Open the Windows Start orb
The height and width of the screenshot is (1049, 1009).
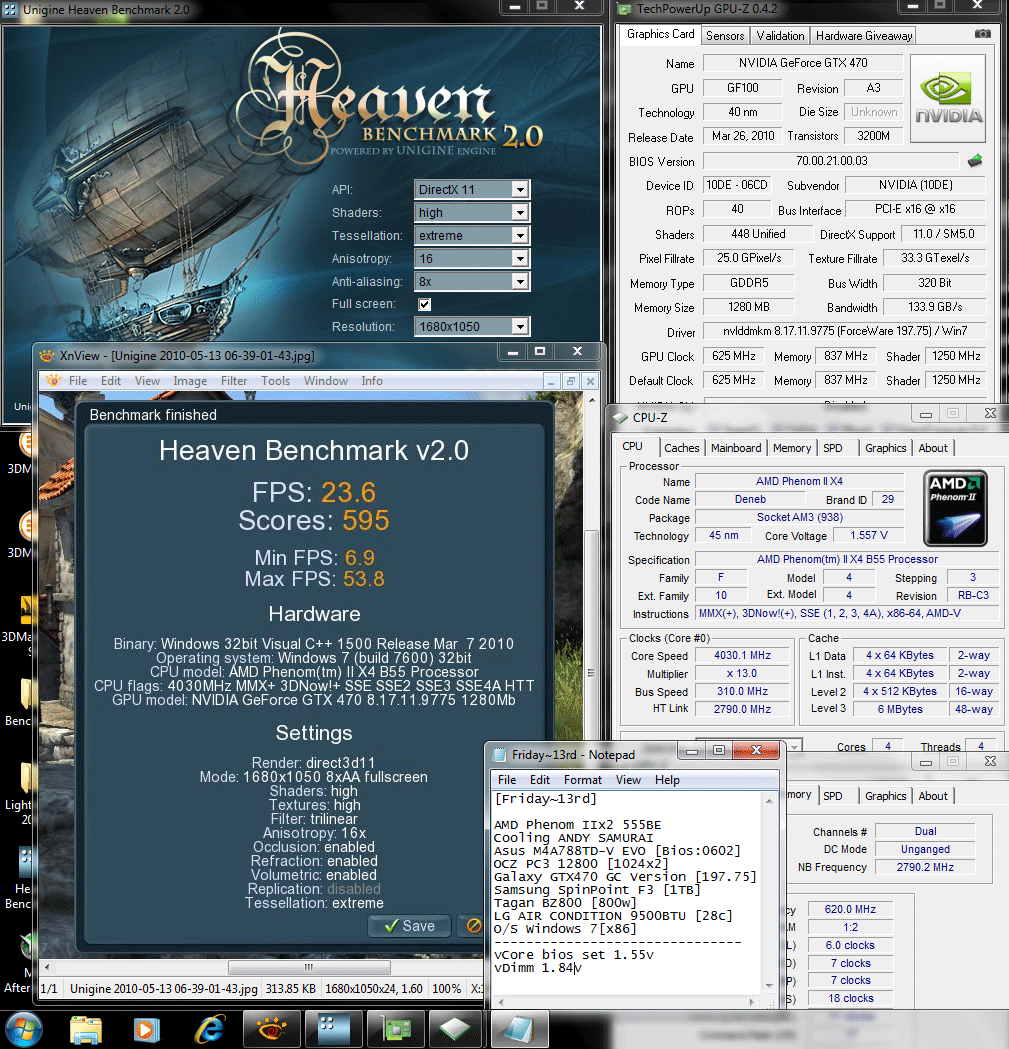coord(23,1030)
